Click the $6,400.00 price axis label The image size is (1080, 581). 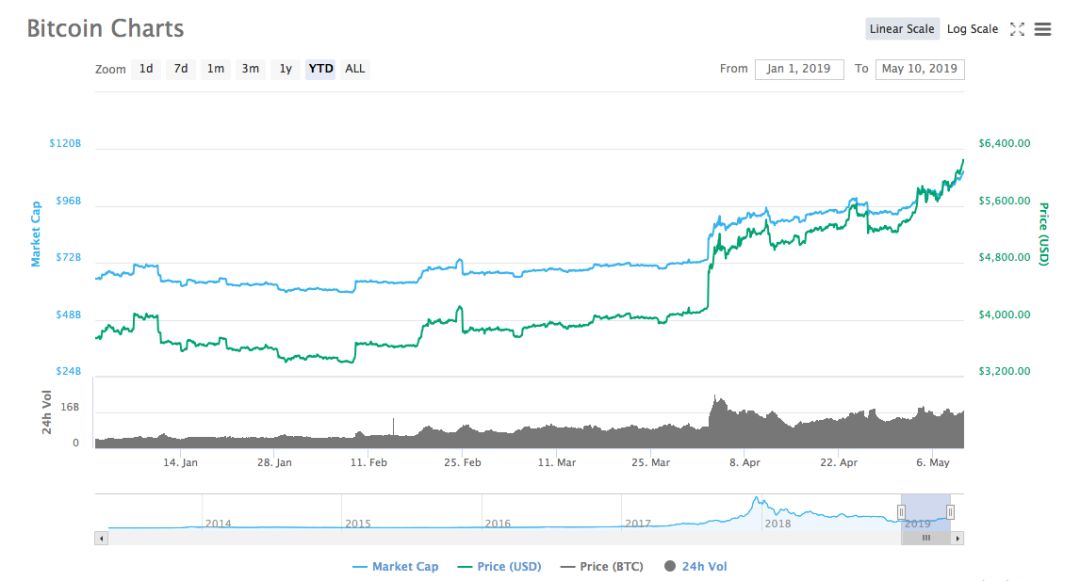click(x=1004, y=143)
